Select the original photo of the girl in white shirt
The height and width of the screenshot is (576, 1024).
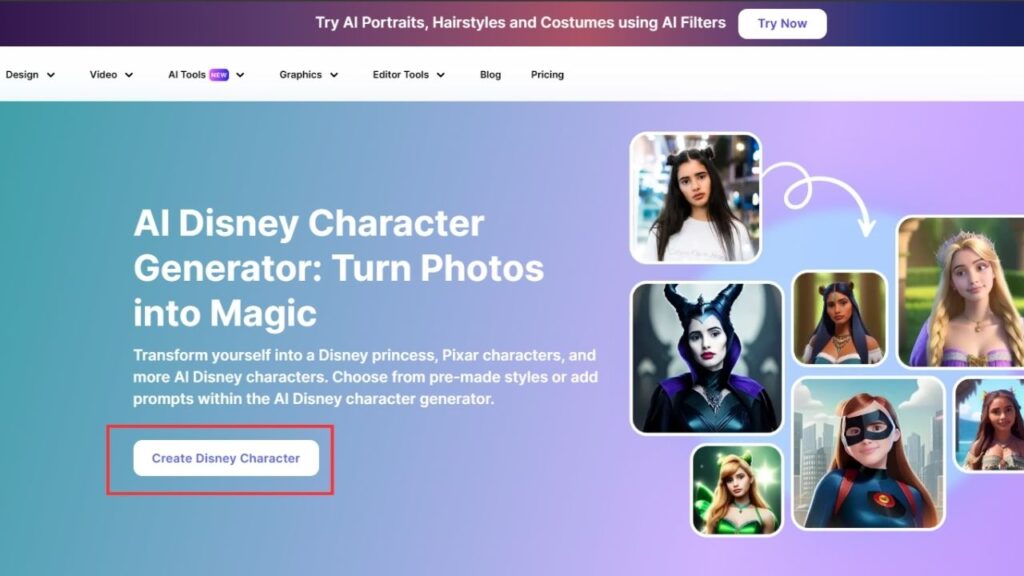click(x=695, y=198)
